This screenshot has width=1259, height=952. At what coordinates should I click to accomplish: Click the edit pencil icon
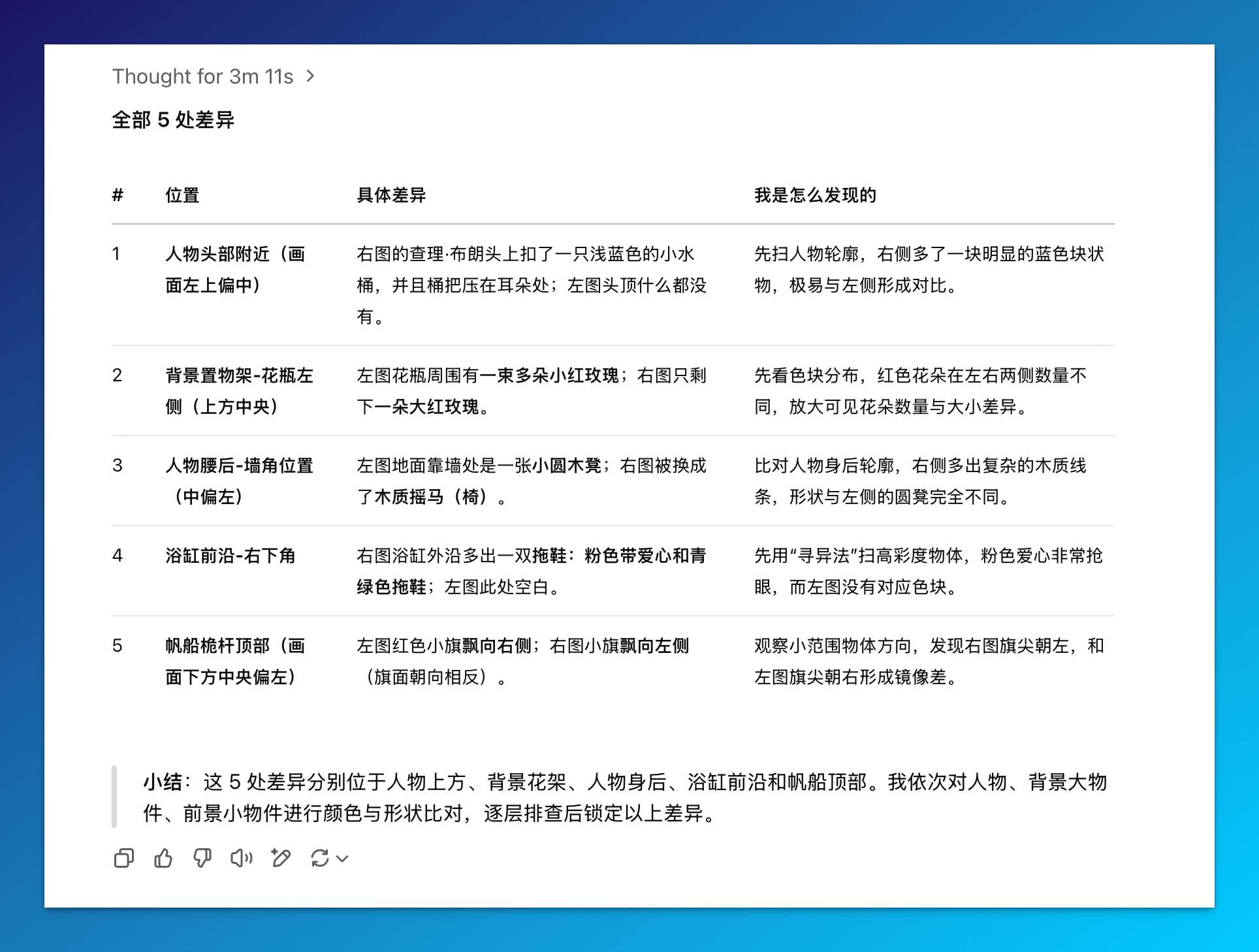[x=281, y=858]
